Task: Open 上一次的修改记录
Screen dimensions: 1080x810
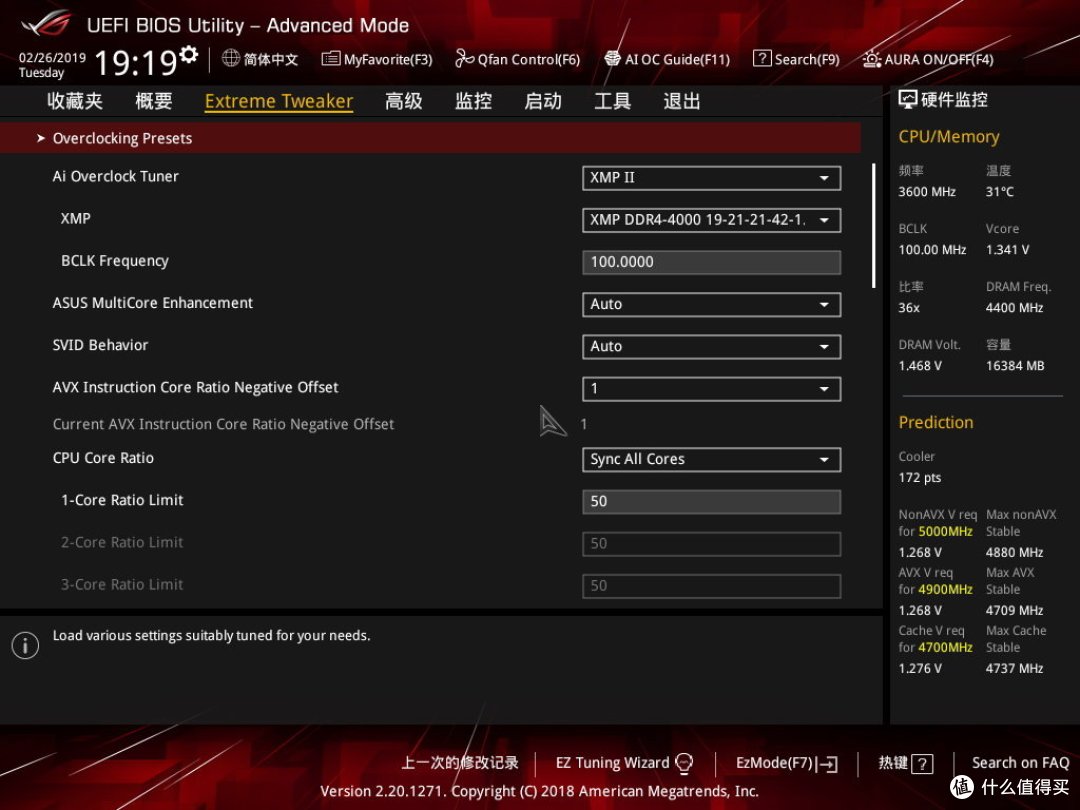Action: (x=460, y=763)
